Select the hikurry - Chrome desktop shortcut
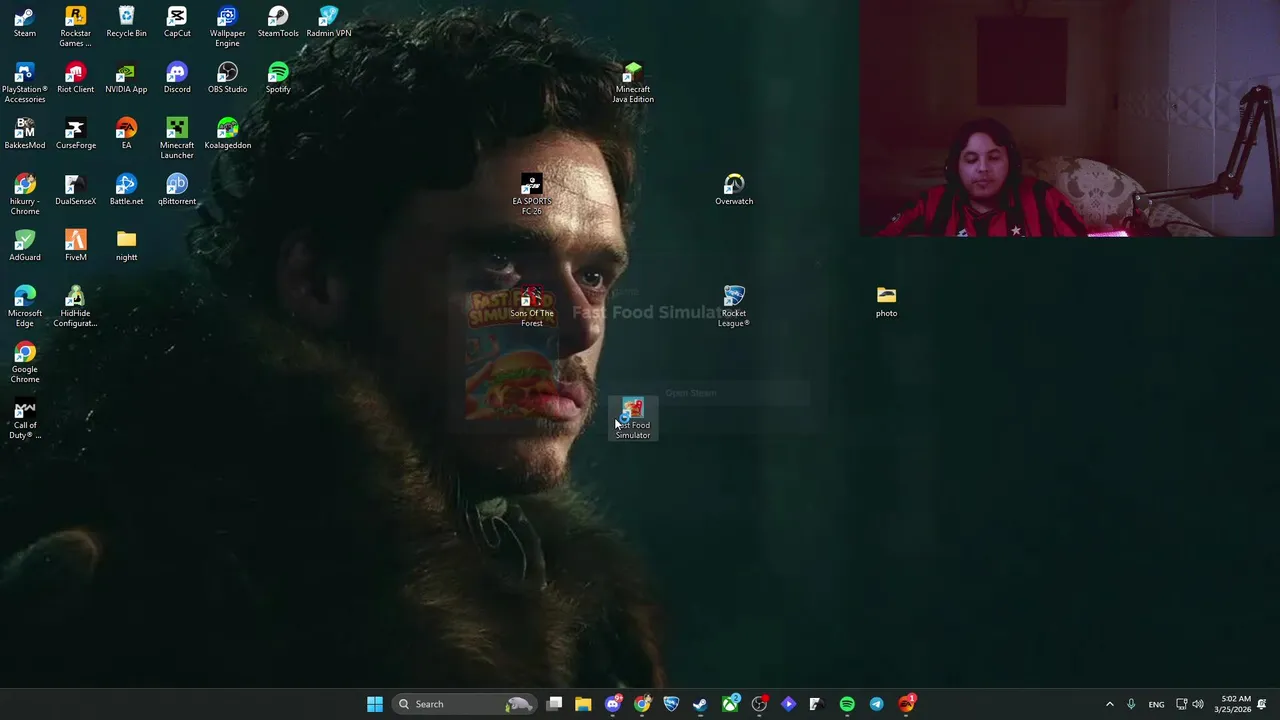1280x720 pixels. 25,195
